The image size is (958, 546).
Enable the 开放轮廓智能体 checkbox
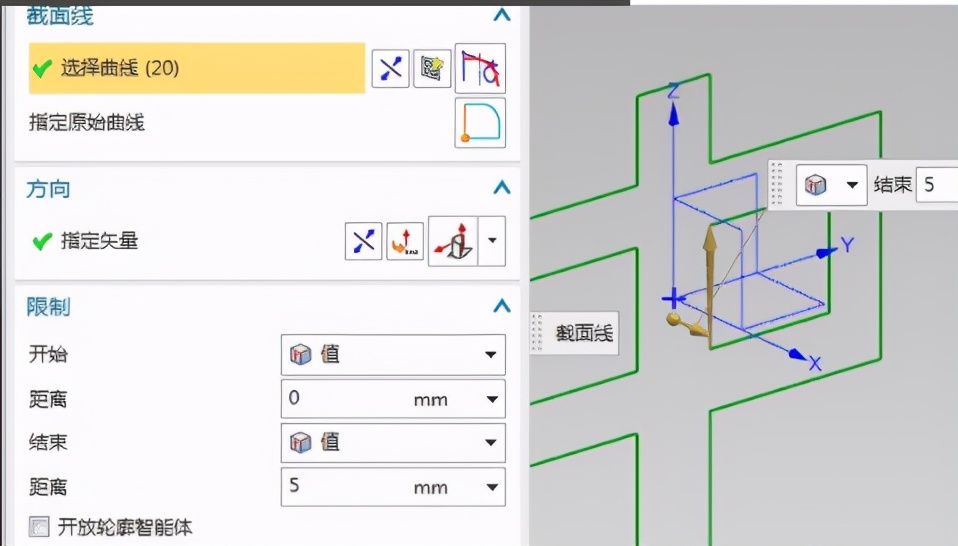click(39, 526)
